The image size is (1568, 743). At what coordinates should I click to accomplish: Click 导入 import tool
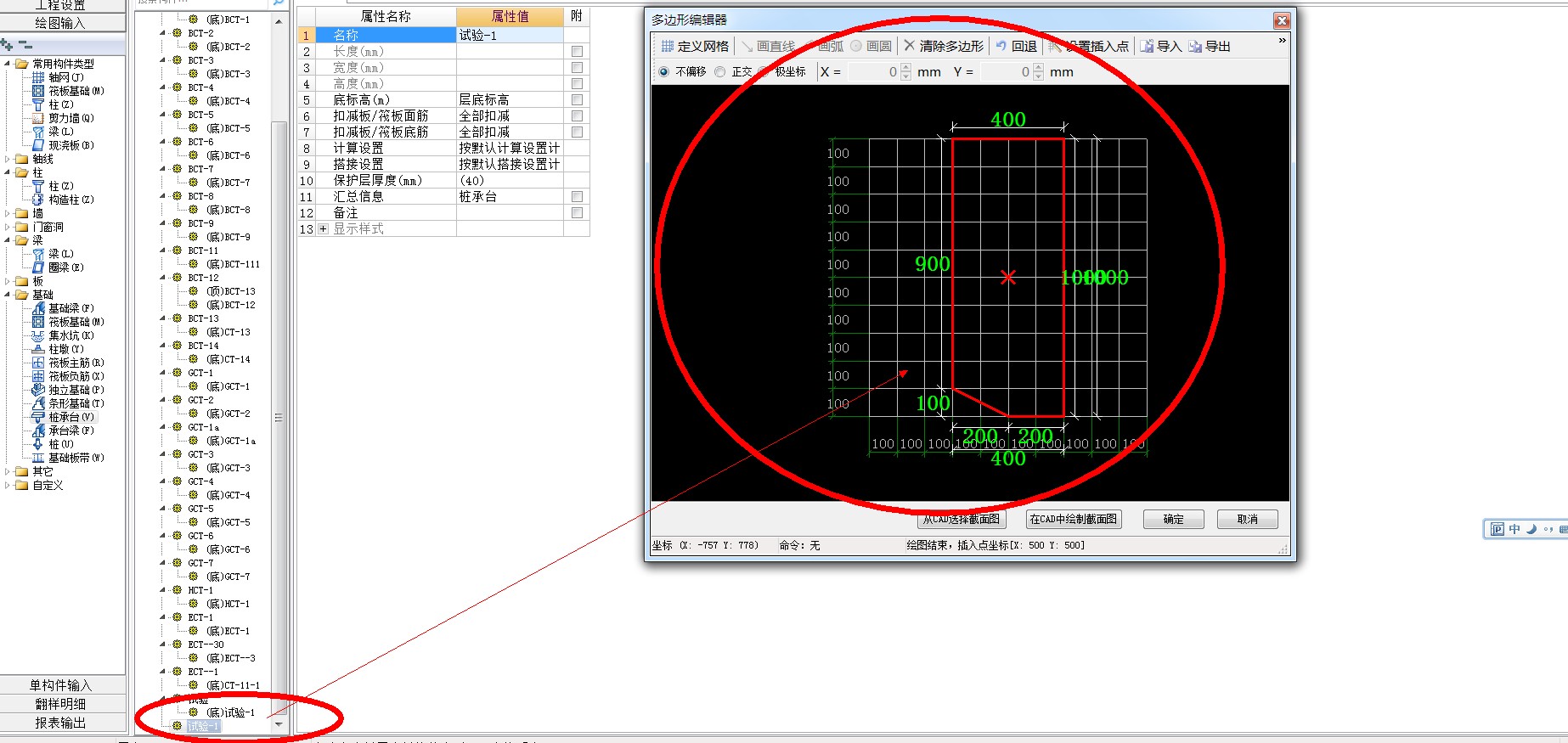[1161, 46]
